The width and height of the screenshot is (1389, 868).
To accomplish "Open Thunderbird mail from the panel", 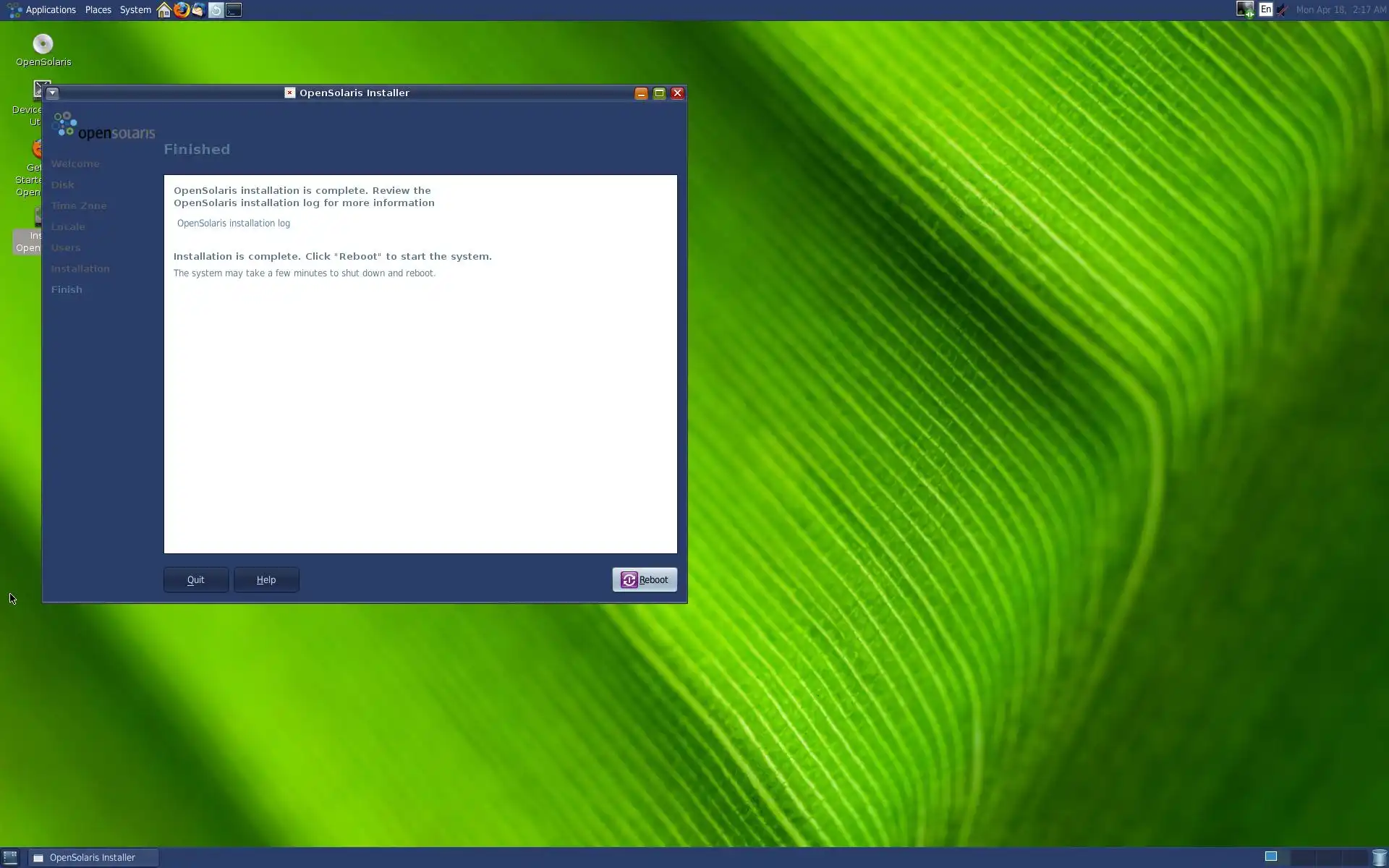I will (198, 10).
